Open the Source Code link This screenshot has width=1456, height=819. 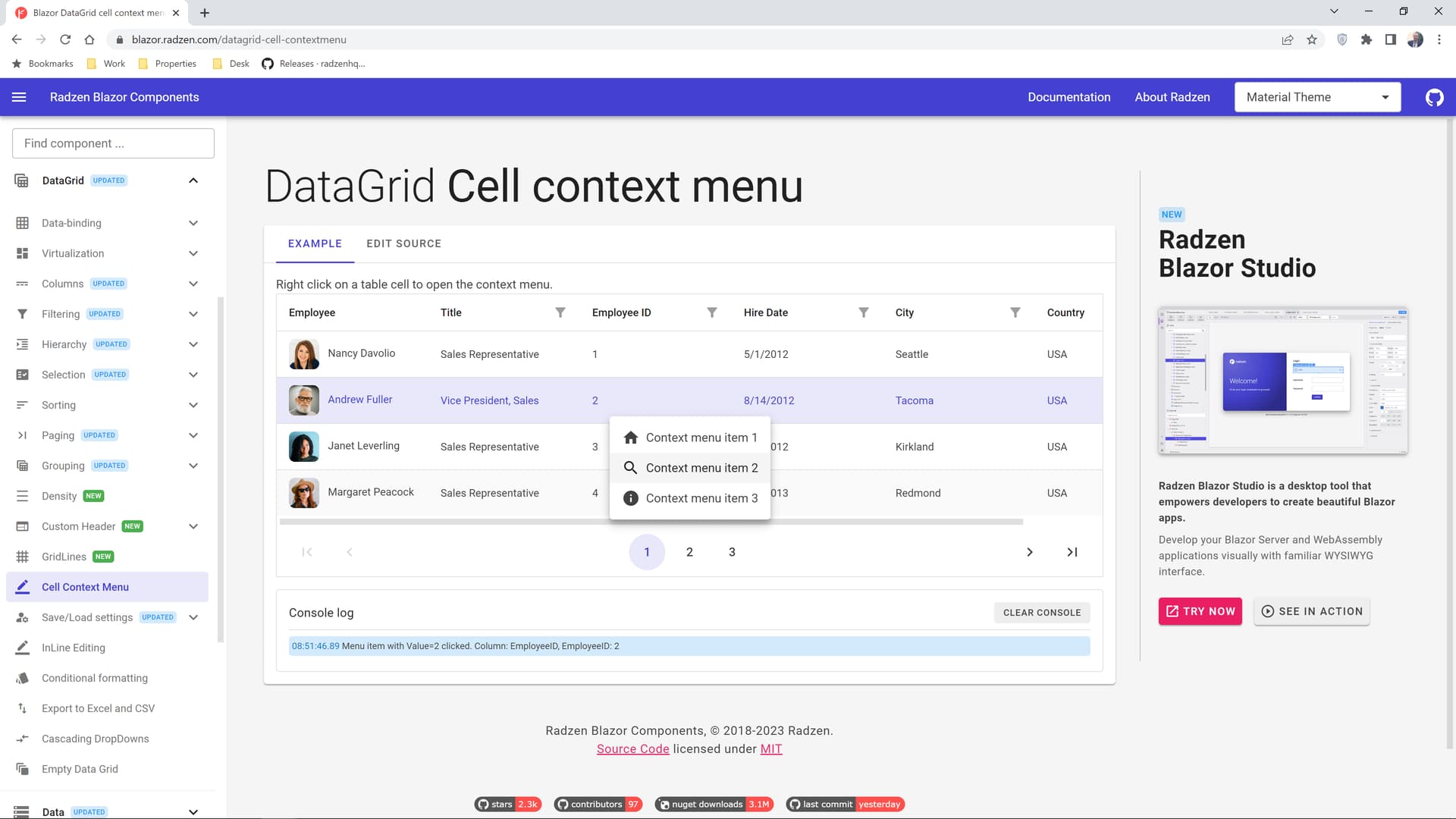(632, 749)
